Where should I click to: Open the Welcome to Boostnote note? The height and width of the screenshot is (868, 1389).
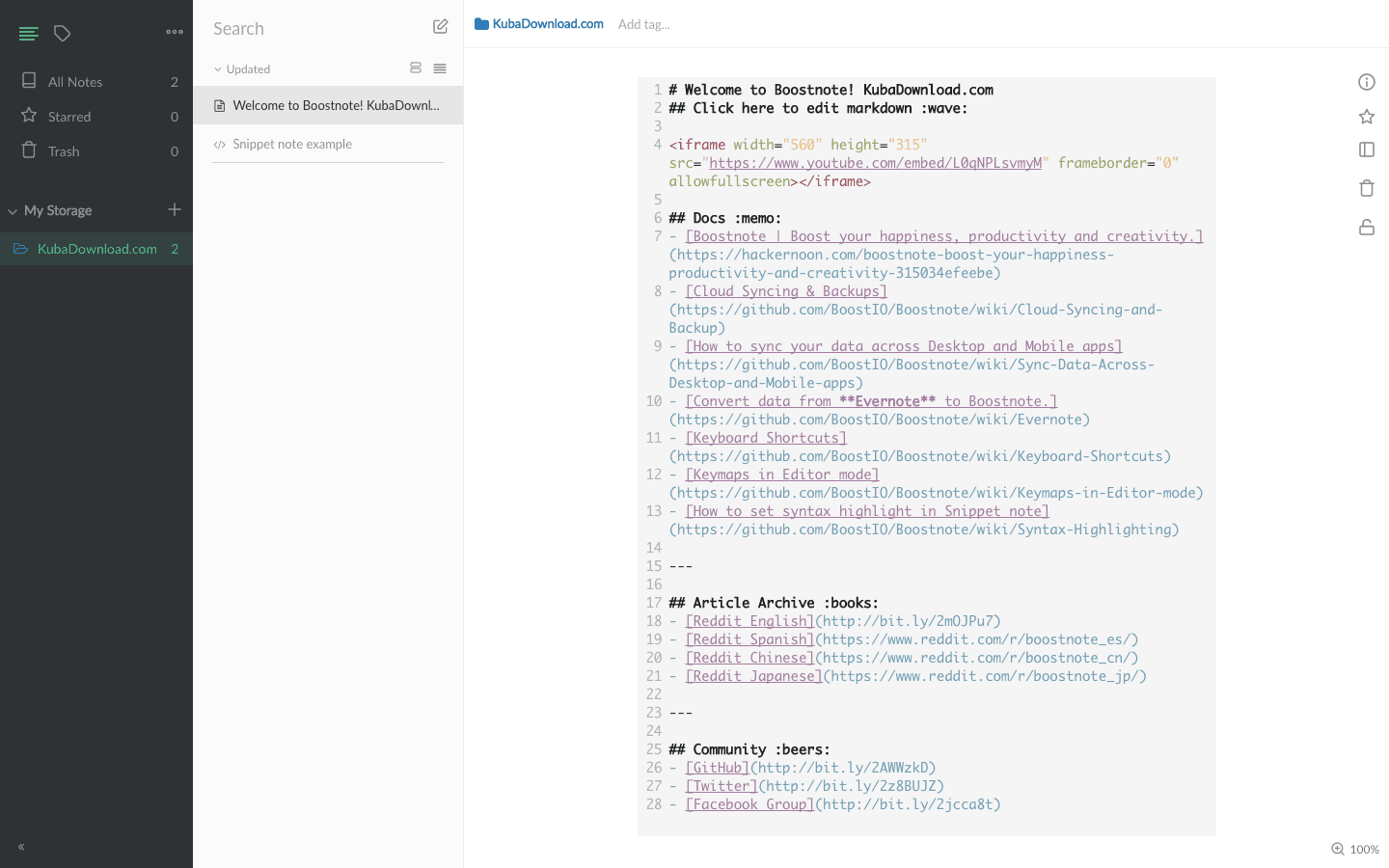(x=328, y=105)
